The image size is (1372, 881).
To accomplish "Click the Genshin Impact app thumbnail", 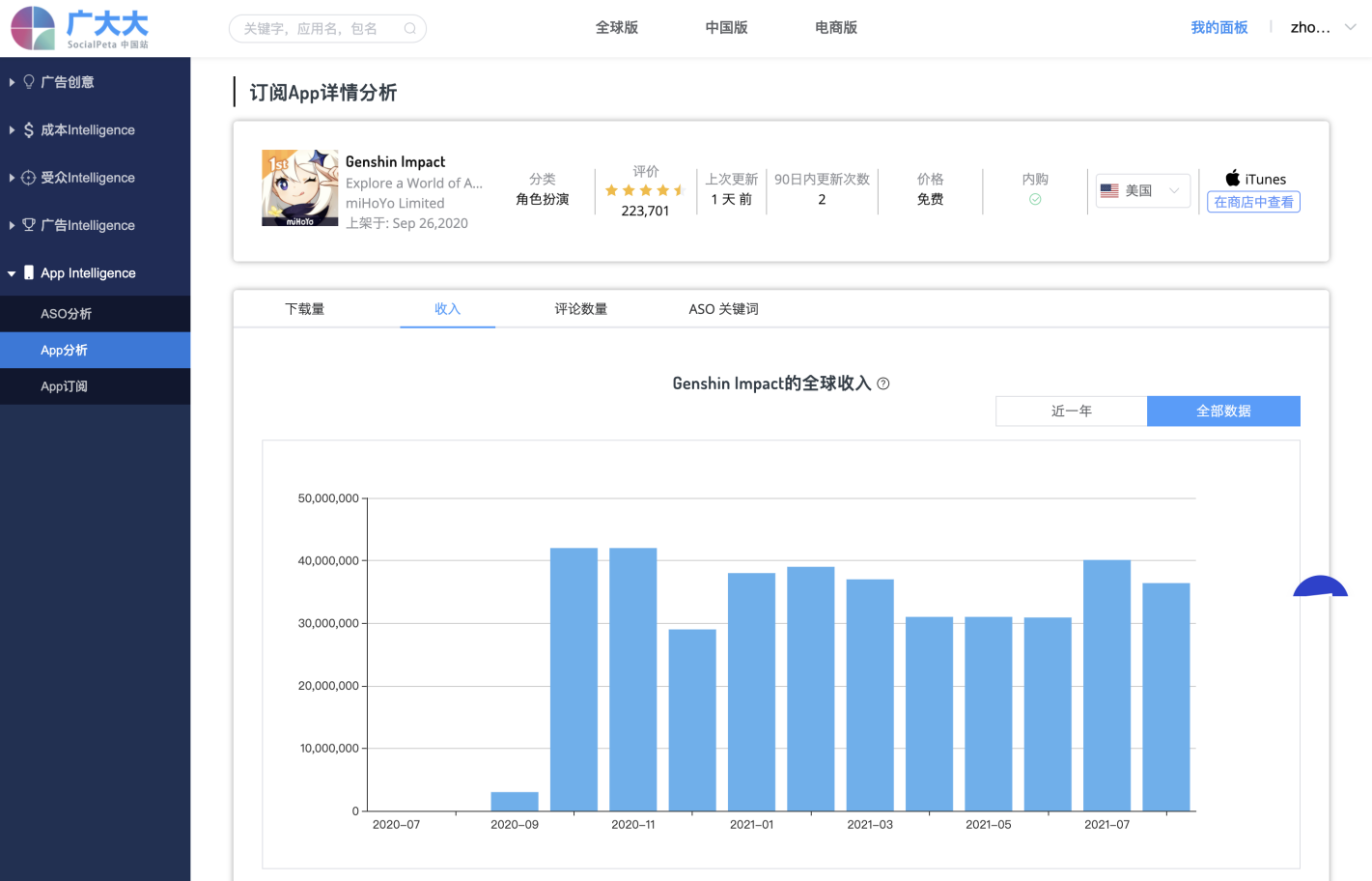I will pos(300,188).
